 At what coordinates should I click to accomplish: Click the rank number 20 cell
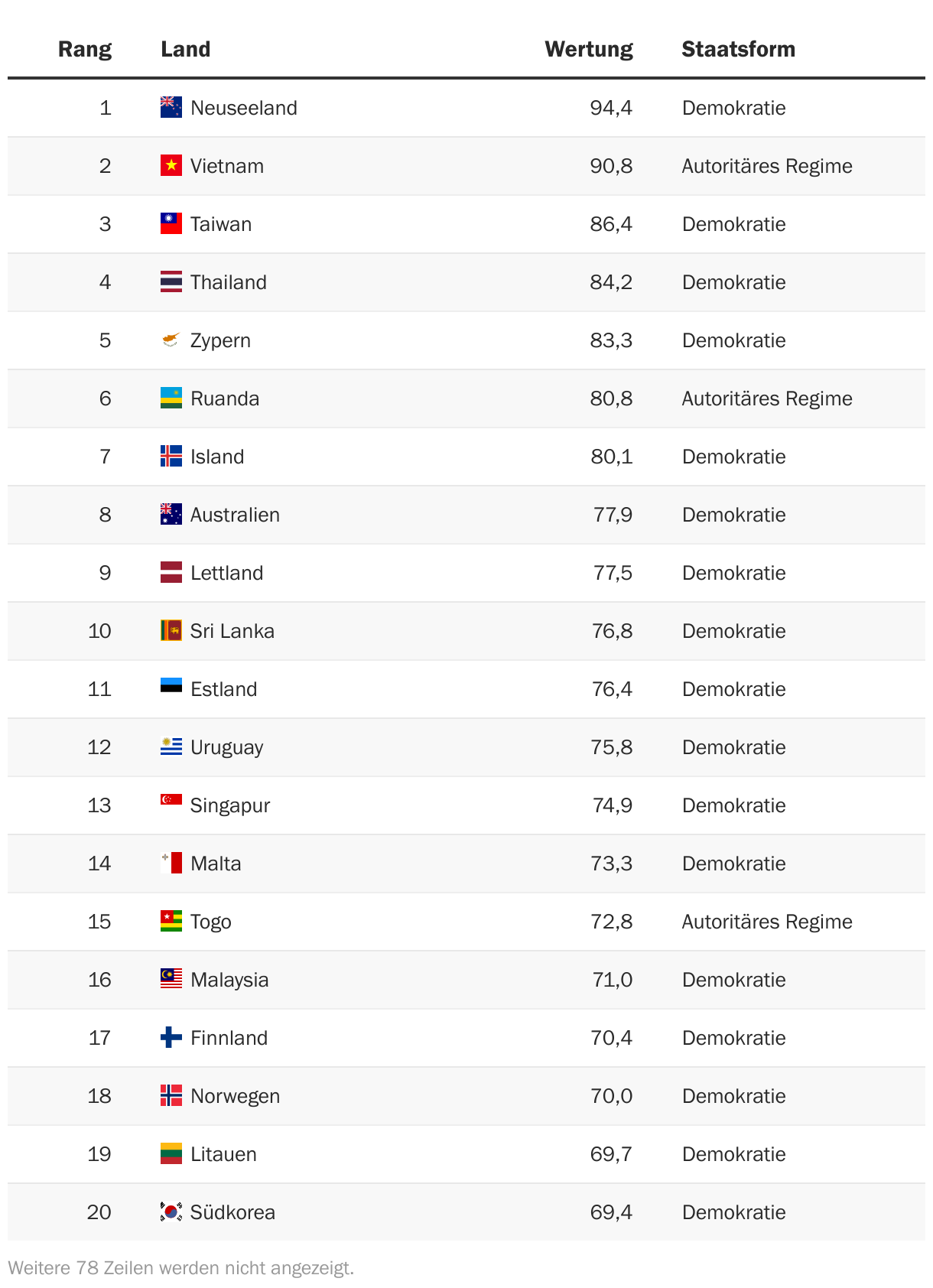click(99, 1212)
